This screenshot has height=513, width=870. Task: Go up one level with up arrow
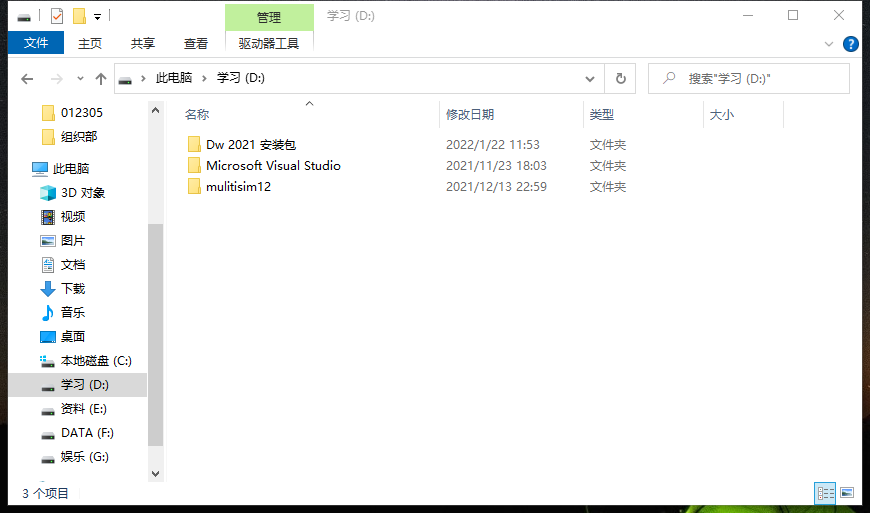click(x=100, y=79)
